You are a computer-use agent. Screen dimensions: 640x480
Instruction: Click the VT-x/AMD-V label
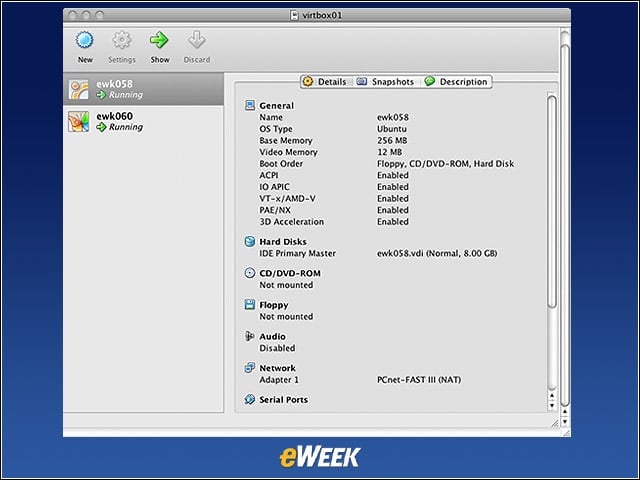coord(287,199)
